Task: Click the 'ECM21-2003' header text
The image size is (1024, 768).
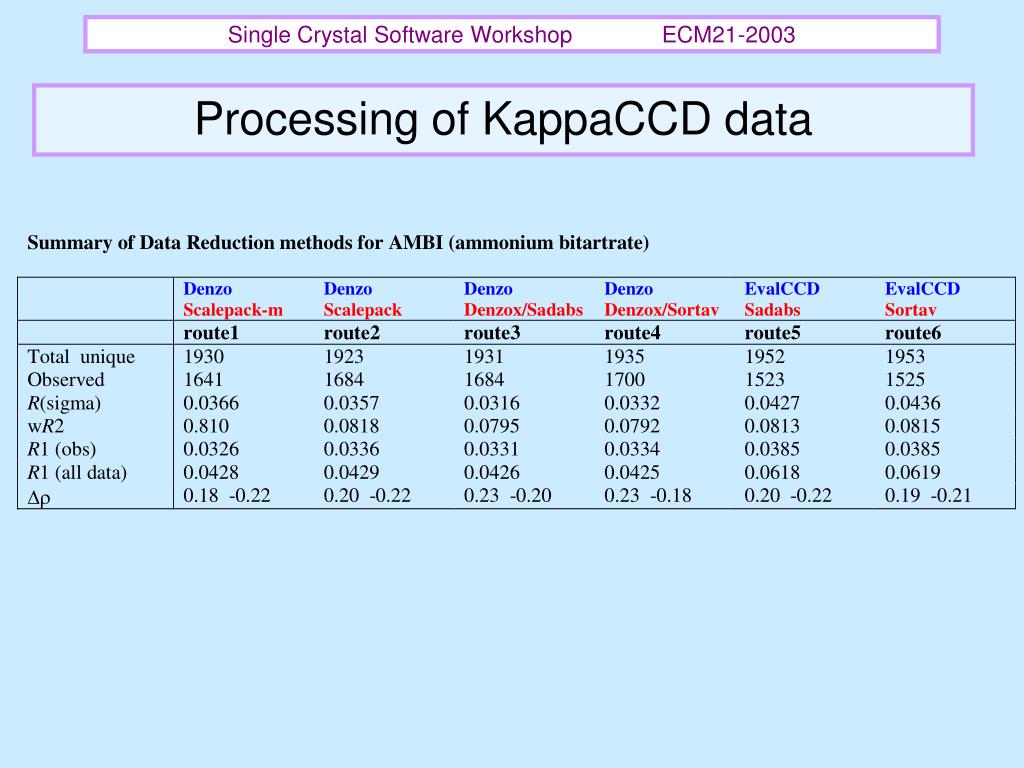Action: pos(729,35)
